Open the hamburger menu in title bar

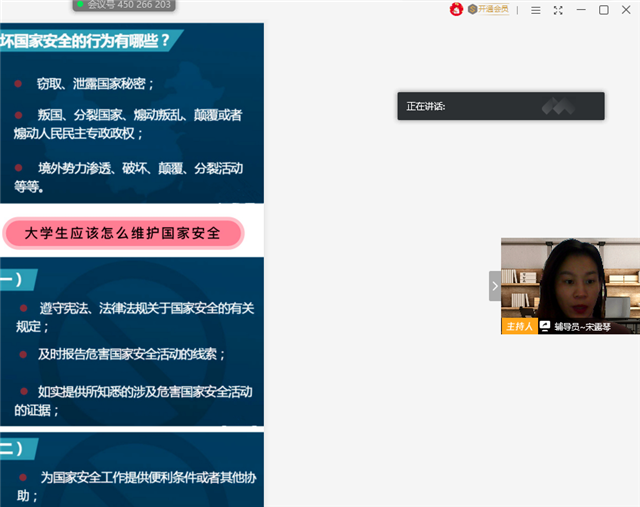click(536, 10)
